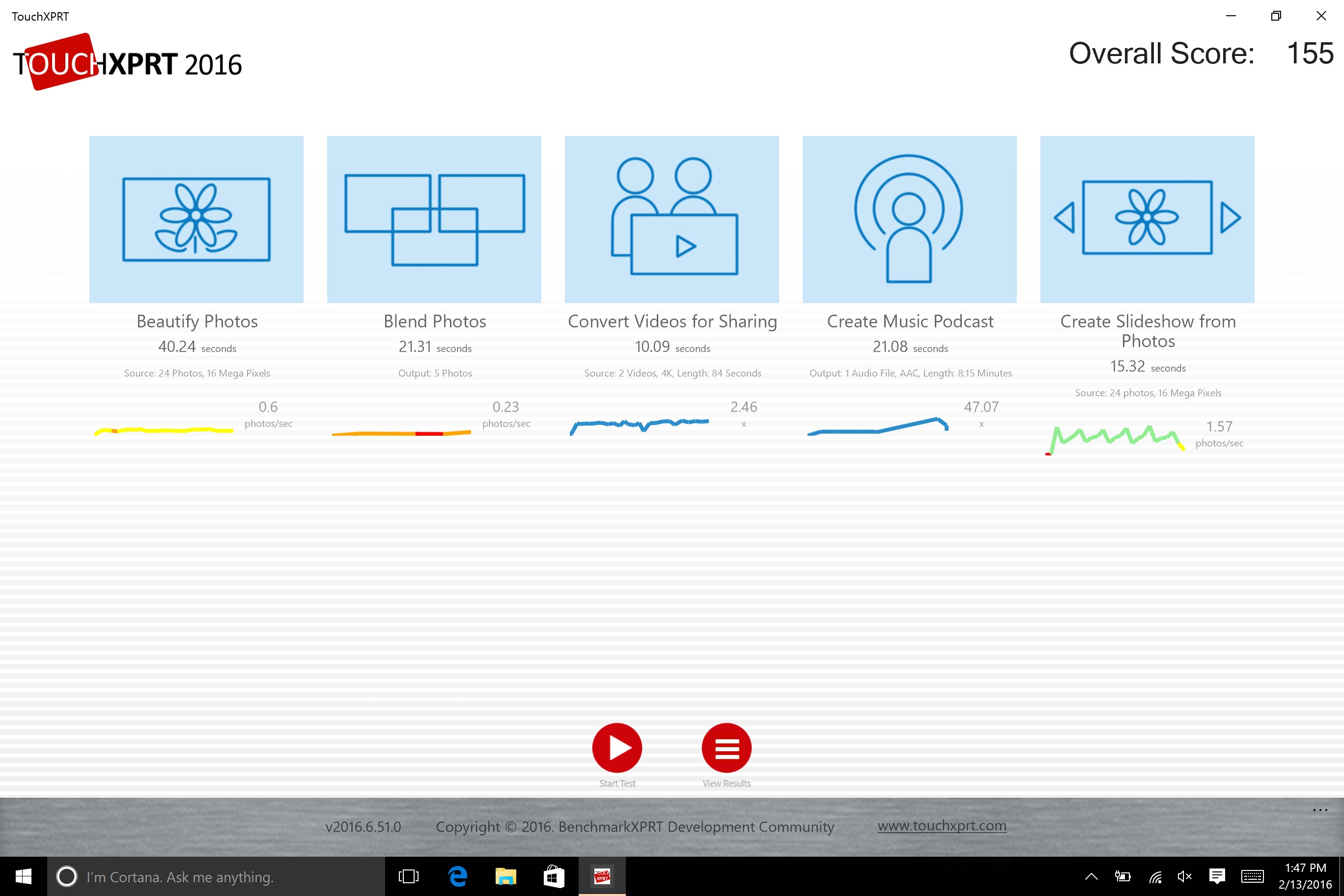Toggle the muted volume speaker icon
The height and width of the screenshot is (896, 1344).
(1184, 876)
